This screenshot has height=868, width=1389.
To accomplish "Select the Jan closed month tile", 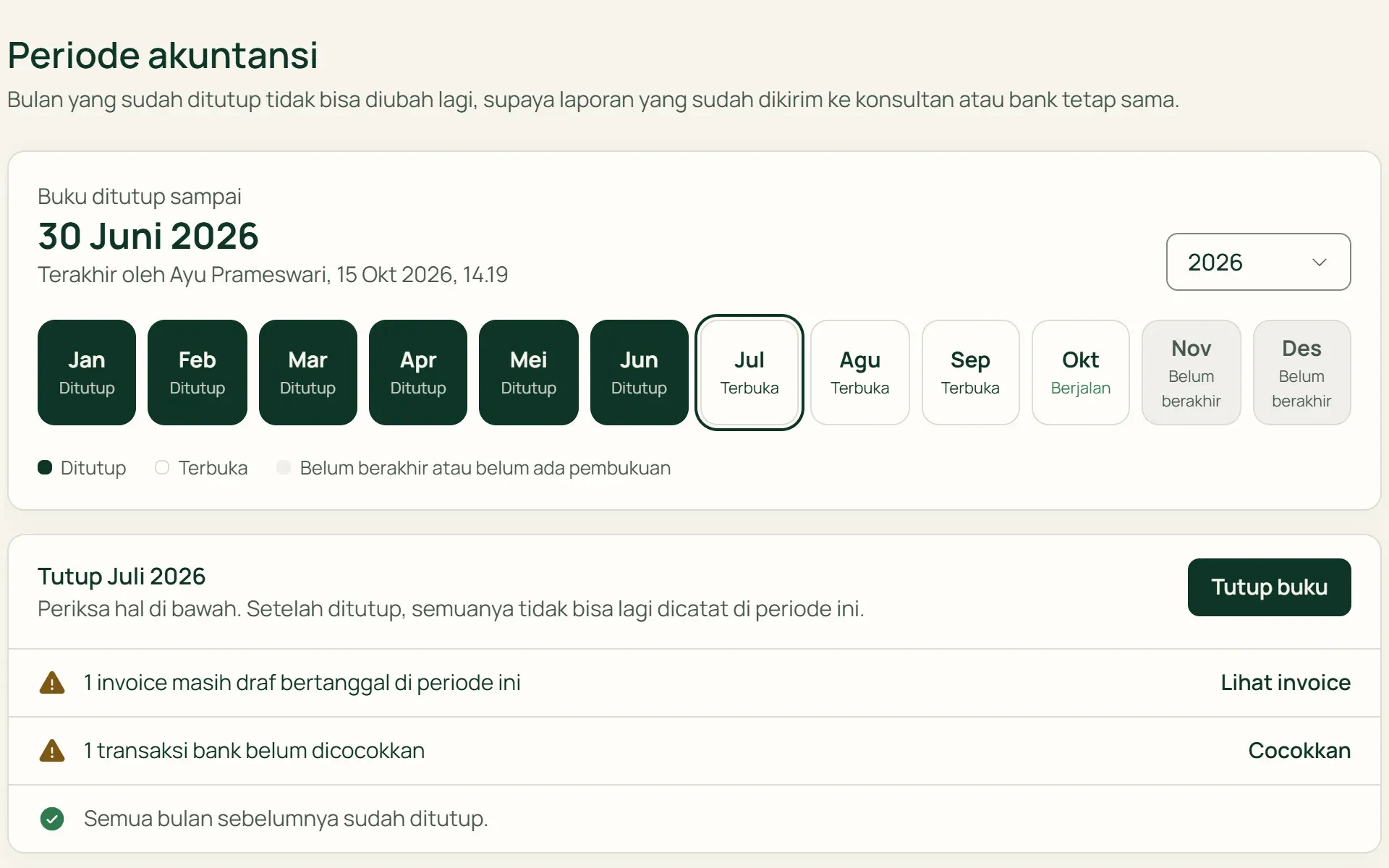I will (x=87, y=373).
